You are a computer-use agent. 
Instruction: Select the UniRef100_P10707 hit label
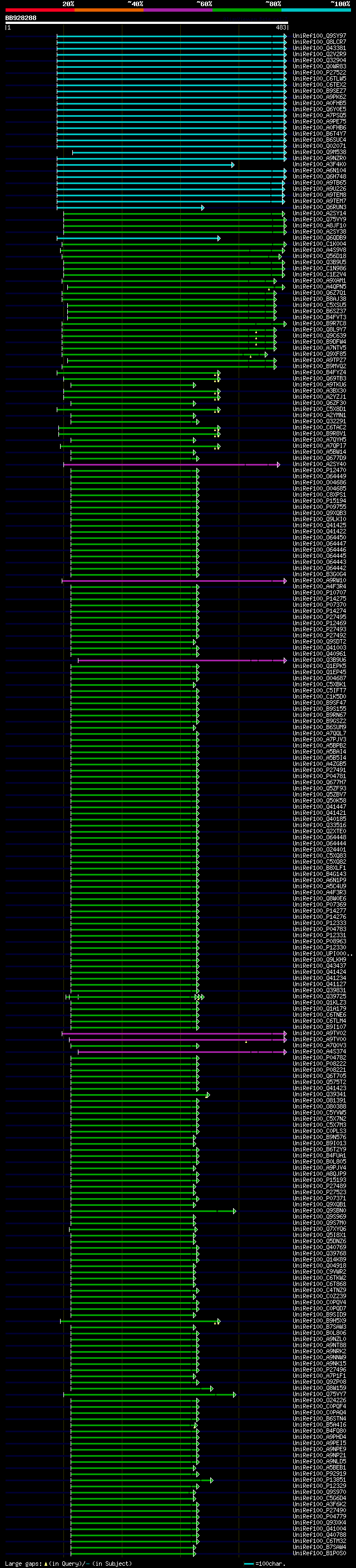(x=319, y=592)
